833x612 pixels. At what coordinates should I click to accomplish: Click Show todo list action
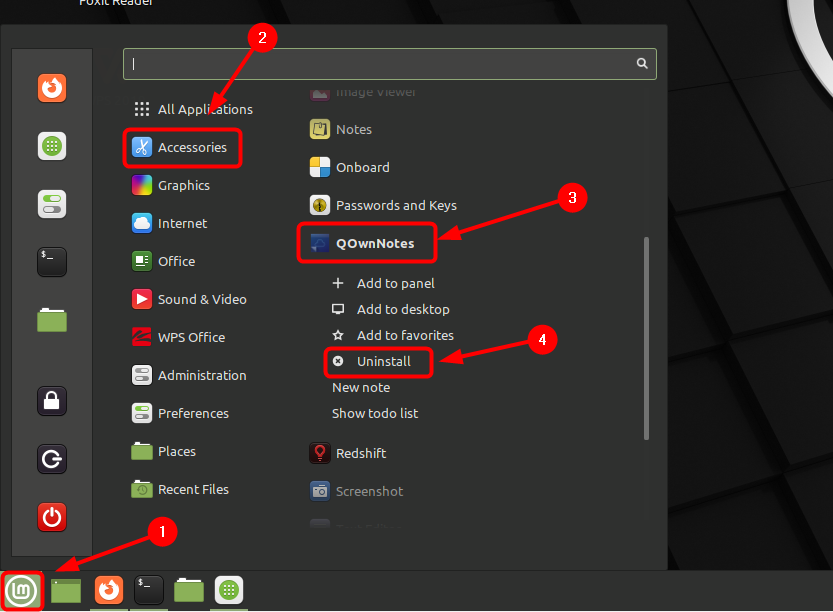(375, 413)
